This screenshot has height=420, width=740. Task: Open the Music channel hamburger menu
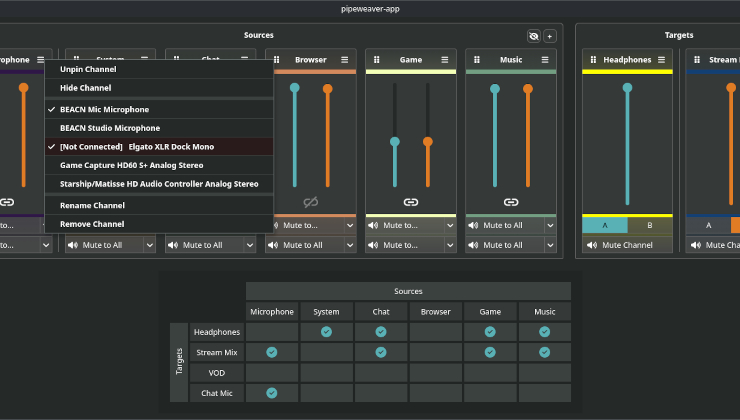(545, 60)
